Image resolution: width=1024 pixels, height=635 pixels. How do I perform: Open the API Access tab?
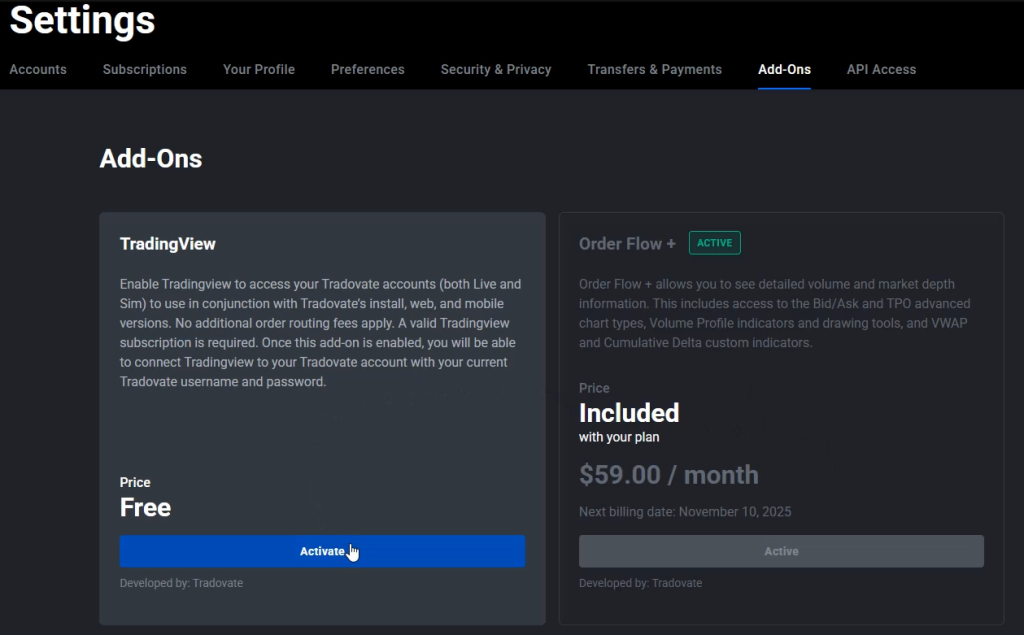pyautogui.click(x=881, y=70)
